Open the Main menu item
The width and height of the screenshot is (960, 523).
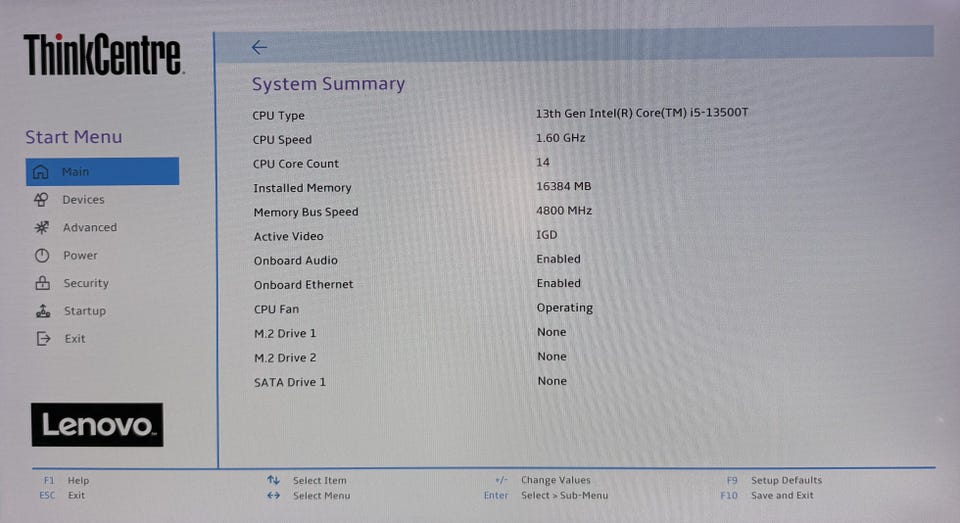[x=102, y=171]
